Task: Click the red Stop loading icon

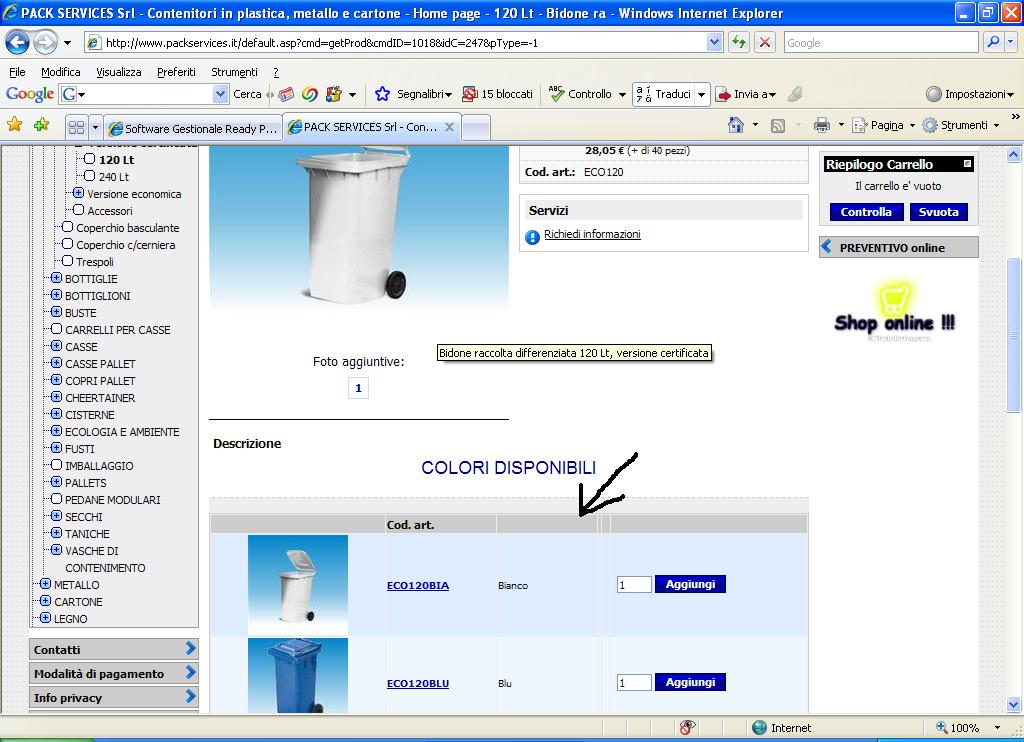Action: (x=765, y=43)
